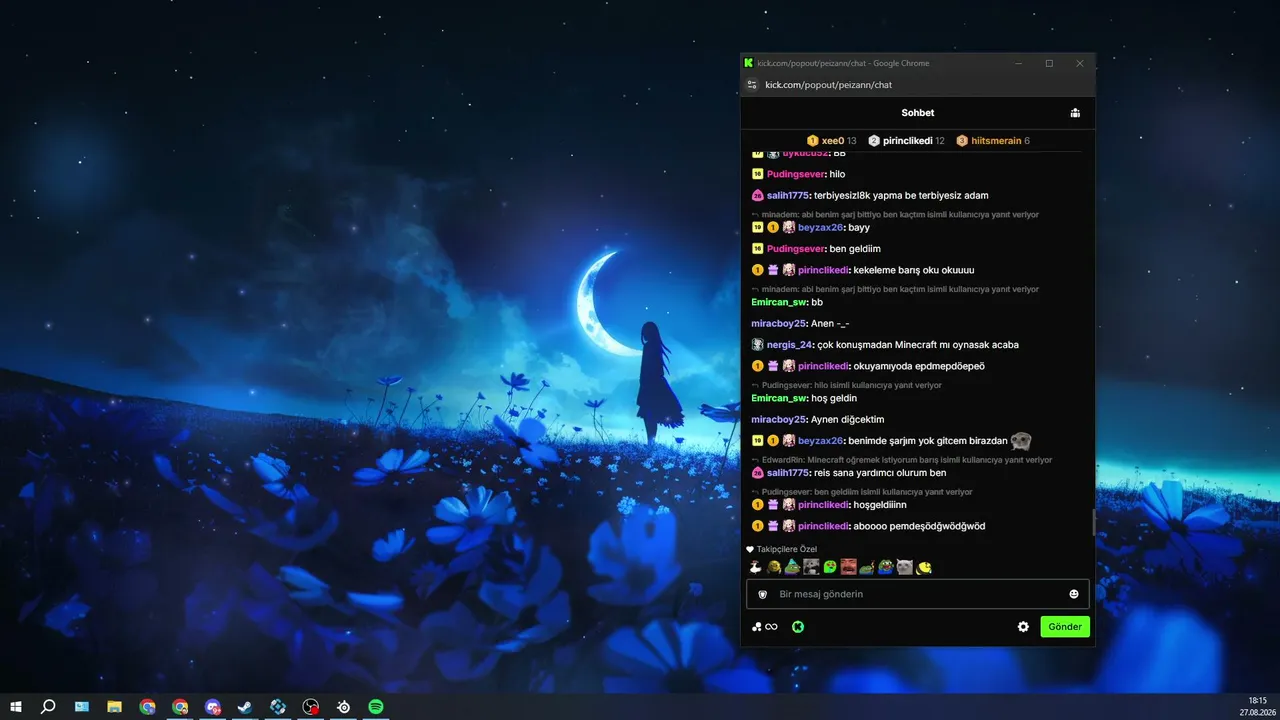Viewport: 1280px width, 720px height.
Task: Click miracboy25's name on 'Aynen diğcektim' message
Action: [x=778, y=420]
